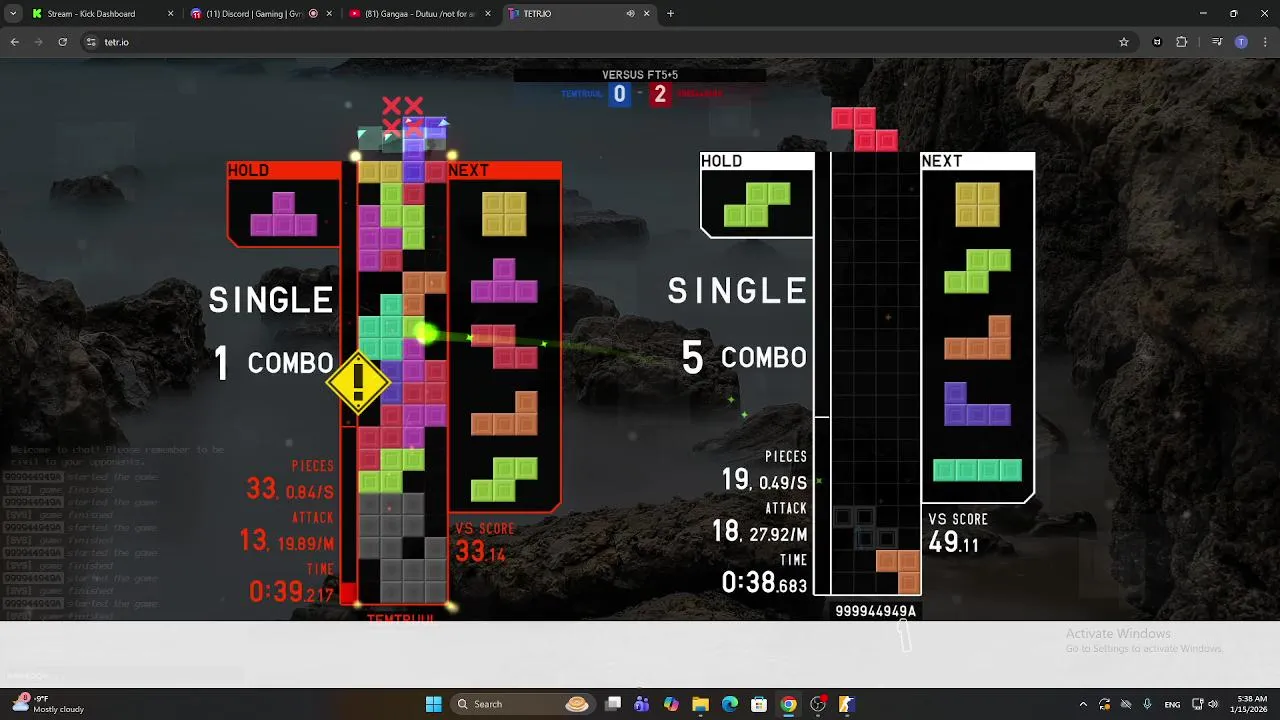The width and height of the screenshot is (1280, 720).
Task: Click the right player's 5 COMBO text
Action: 744,358
